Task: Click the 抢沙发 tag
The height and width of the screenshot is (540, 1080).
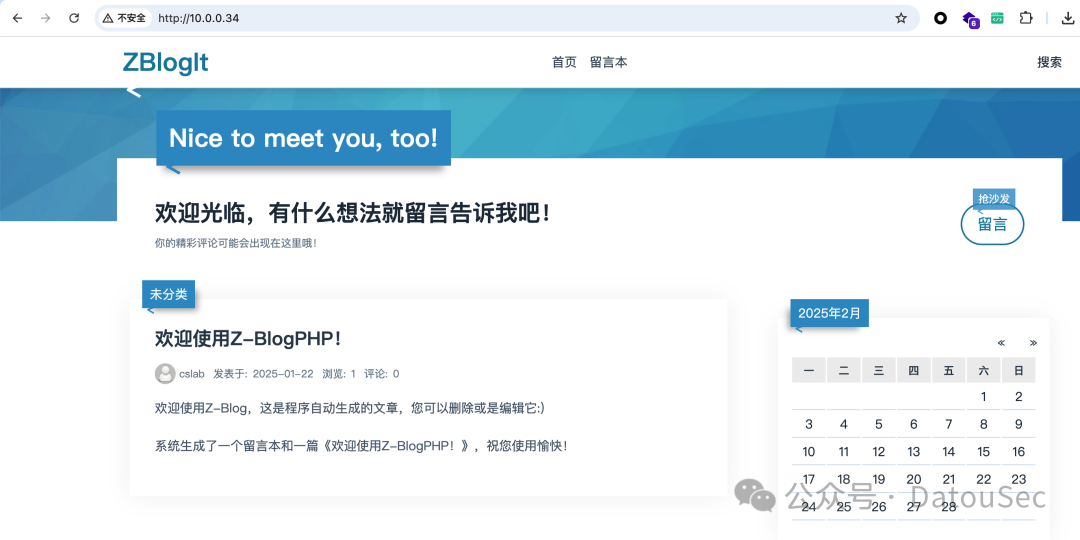Action: (994, 198)
